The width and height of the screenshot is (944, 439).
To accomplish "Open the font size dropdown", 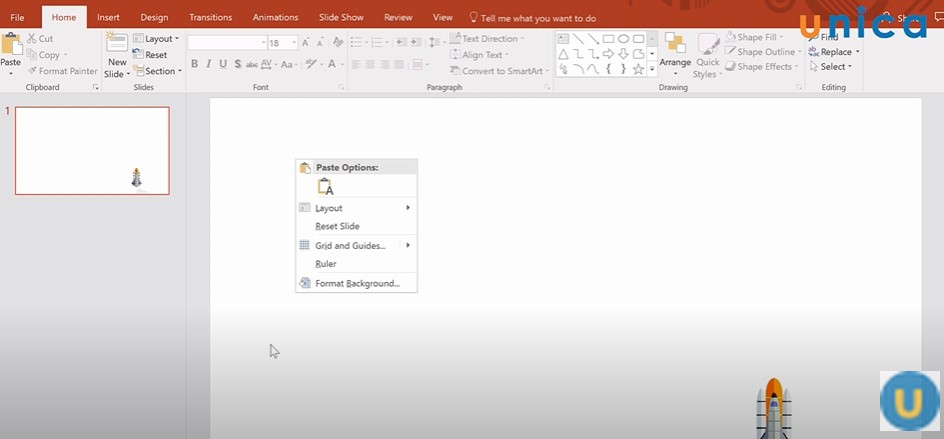I will pos(294,43).
